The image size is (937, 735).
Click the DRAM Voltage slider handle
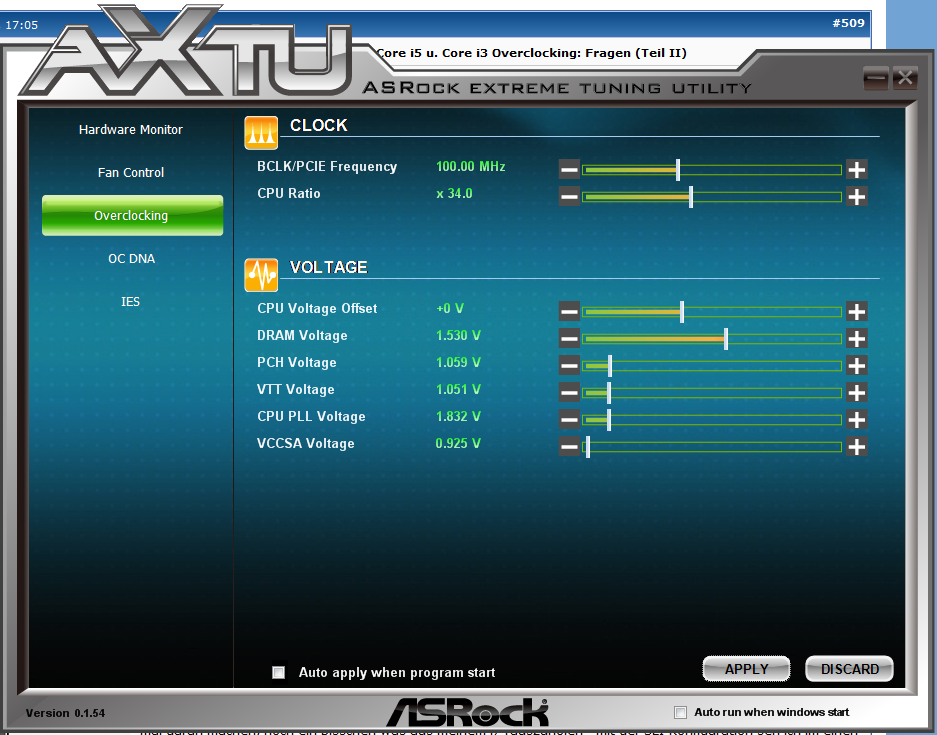coord(726,339)
